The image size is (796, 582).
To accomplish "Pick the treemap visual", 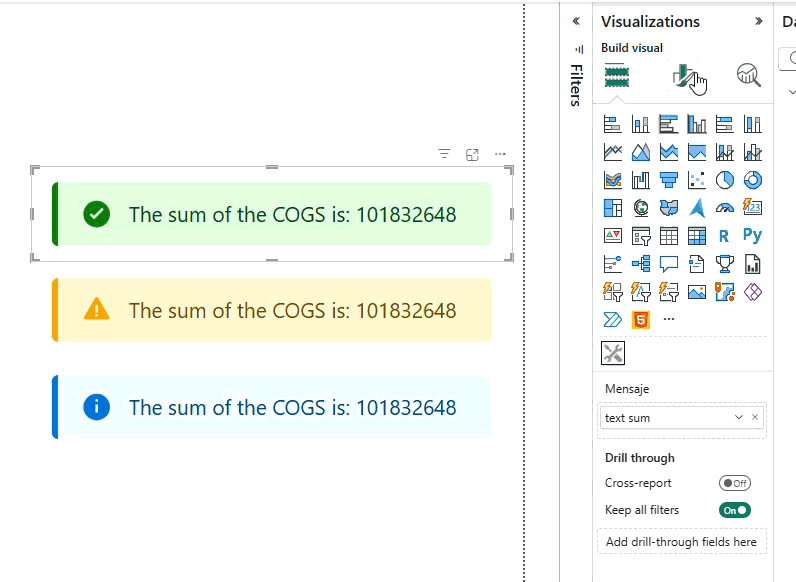I will (613, 208).
